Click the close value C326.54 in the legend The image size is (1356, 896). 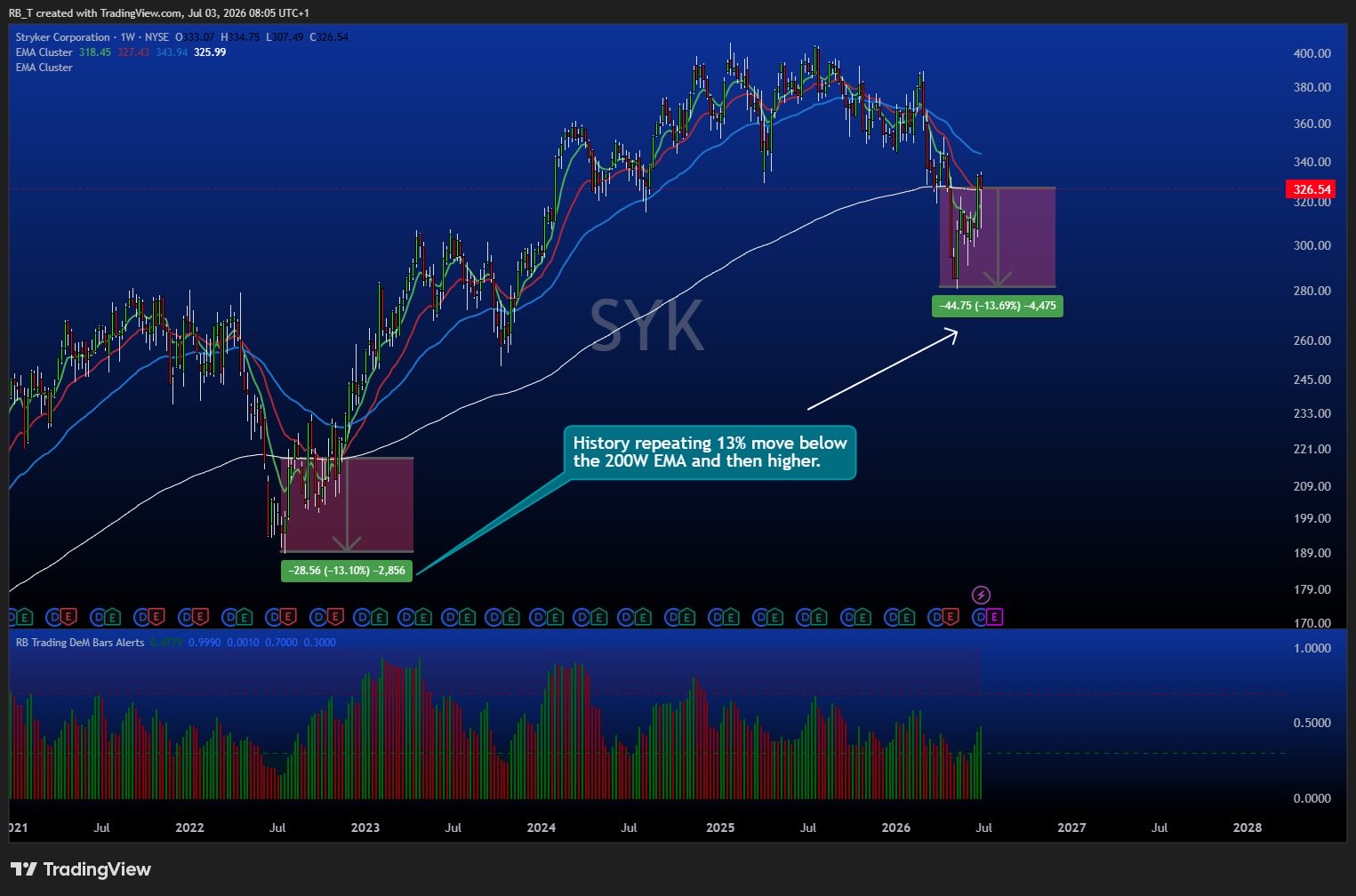pos(329,37)
